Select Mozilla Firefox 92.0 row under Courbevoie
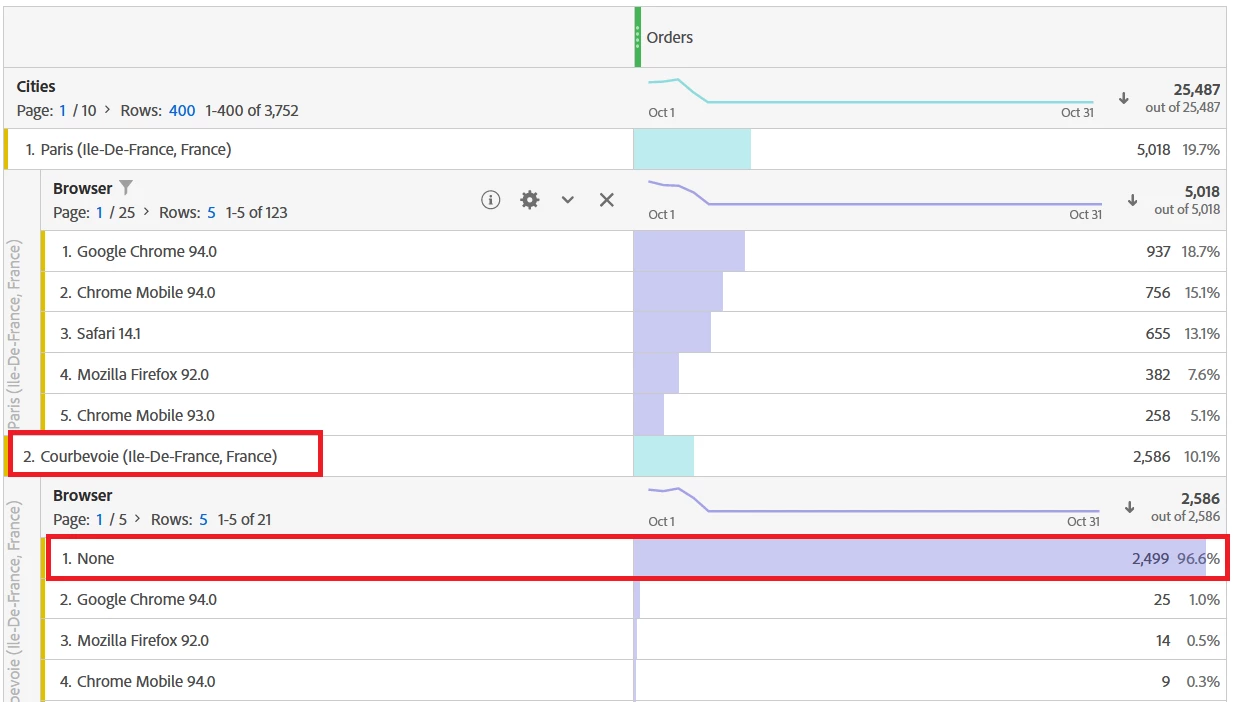Screen dimensions: 1234x702 (634, 640)
